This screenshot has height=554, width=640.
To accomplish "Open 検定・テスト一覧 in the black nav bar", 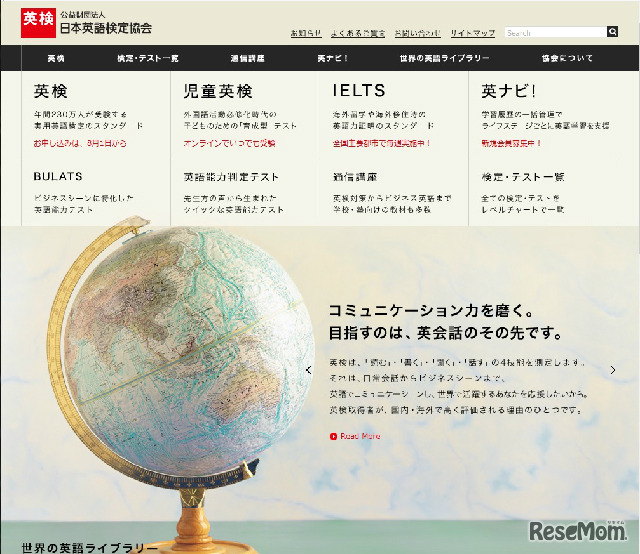I will pyautogui.click(x=148, y=58).
